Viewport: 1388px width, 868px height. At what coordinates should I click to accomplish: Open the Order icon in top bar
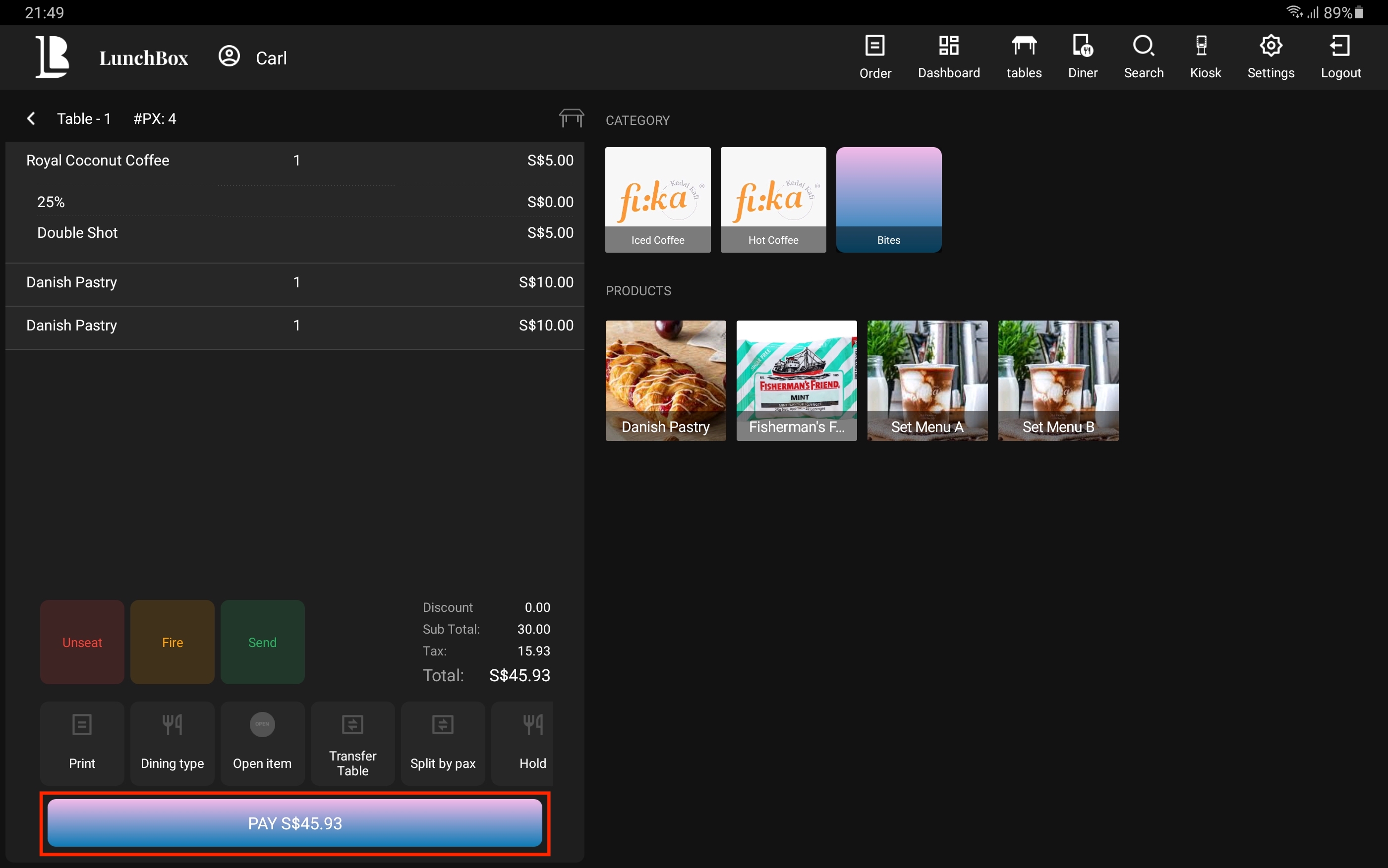[874, 56]
